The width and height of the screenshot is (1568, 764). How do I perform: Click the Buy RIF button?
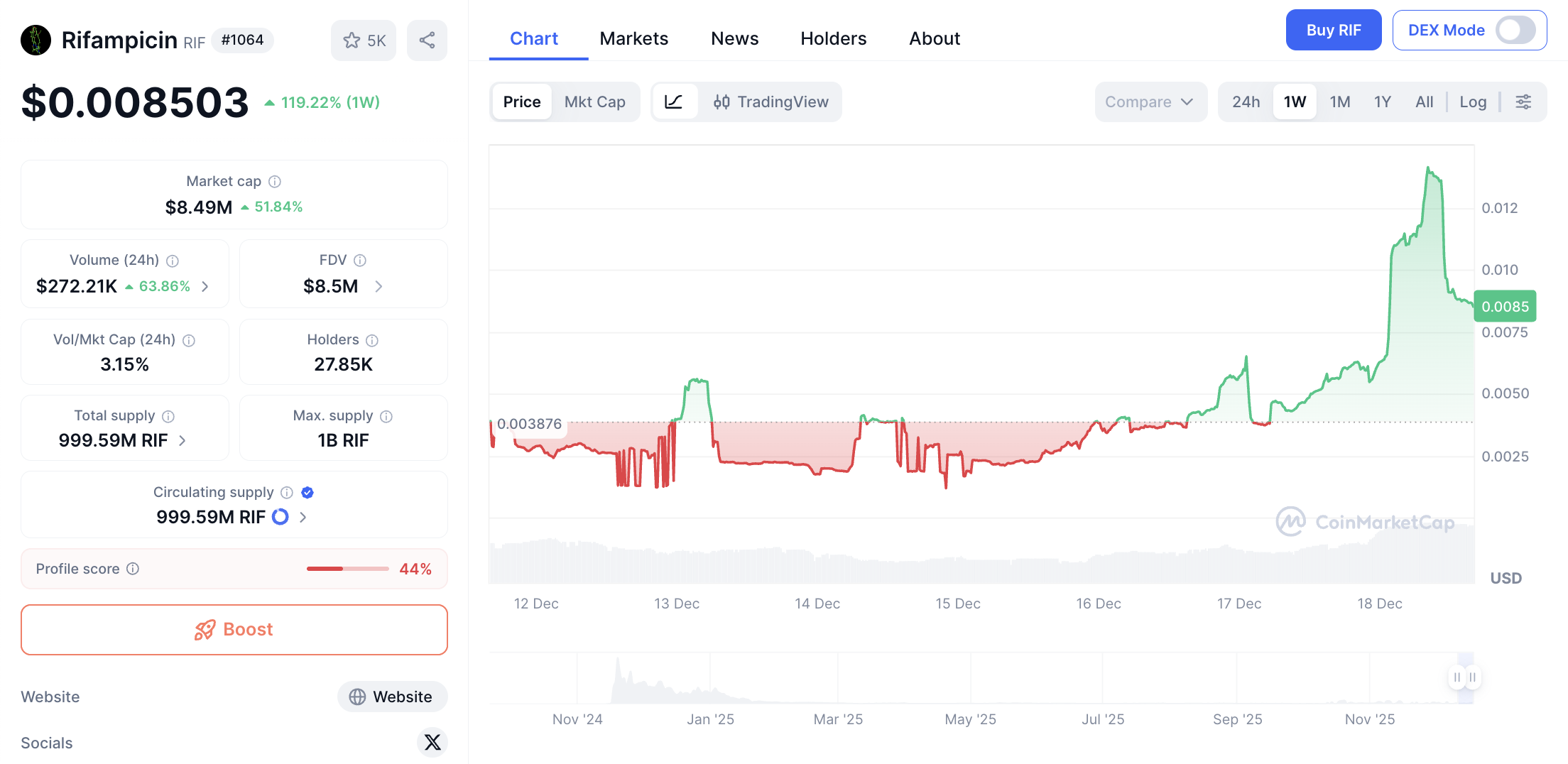(1333, 30)
